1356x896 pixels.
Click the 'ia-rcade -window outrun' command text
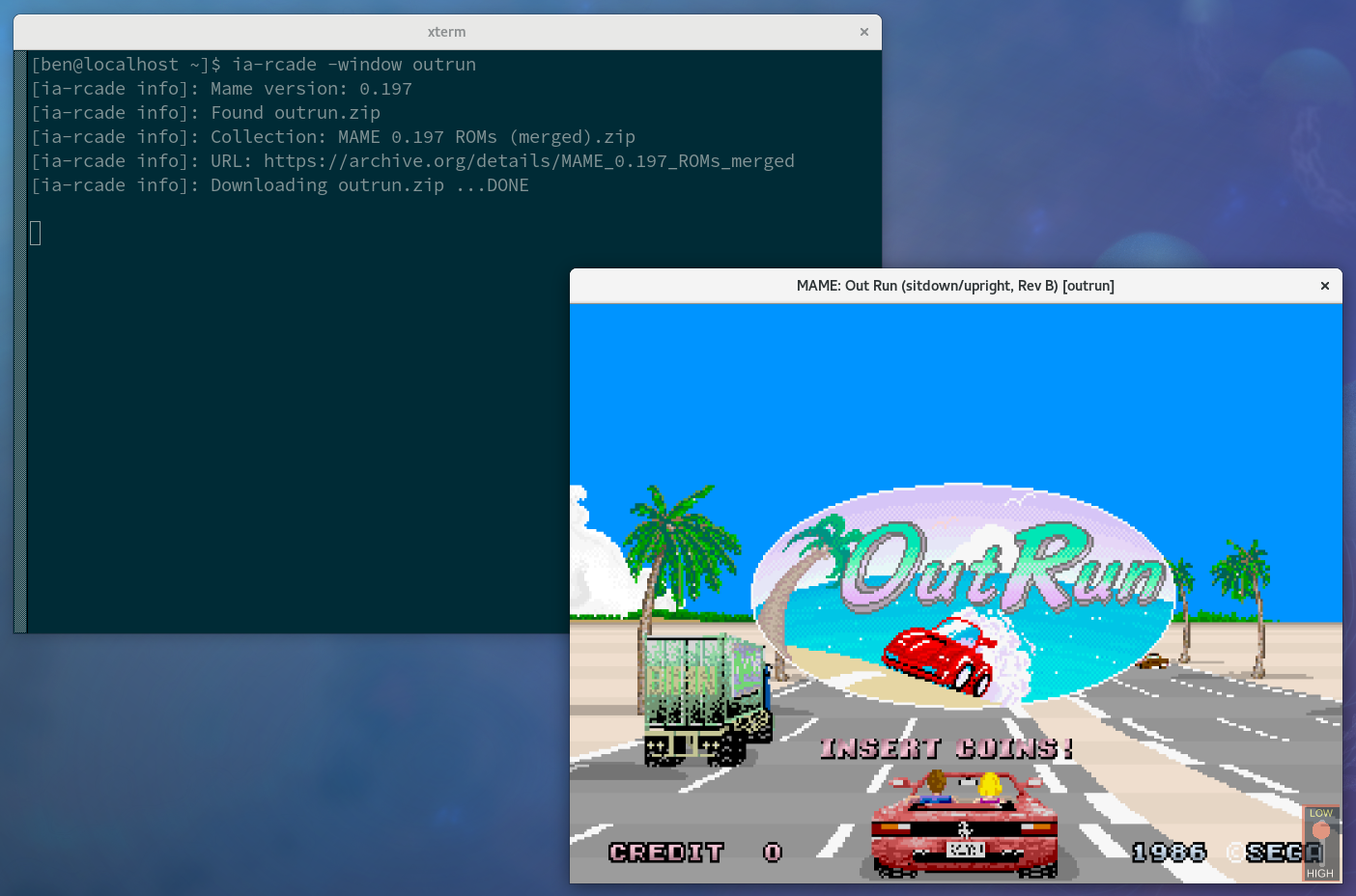pyautogui.click(x=354, y=65)
